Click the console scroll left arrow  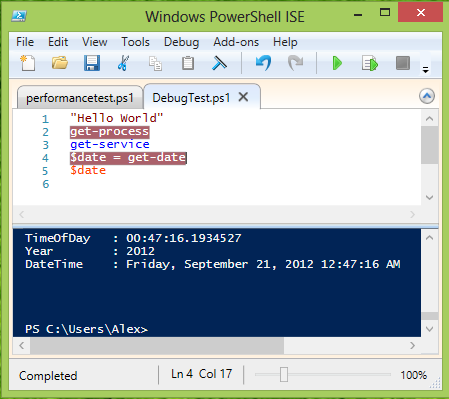[x=22, y=345]
